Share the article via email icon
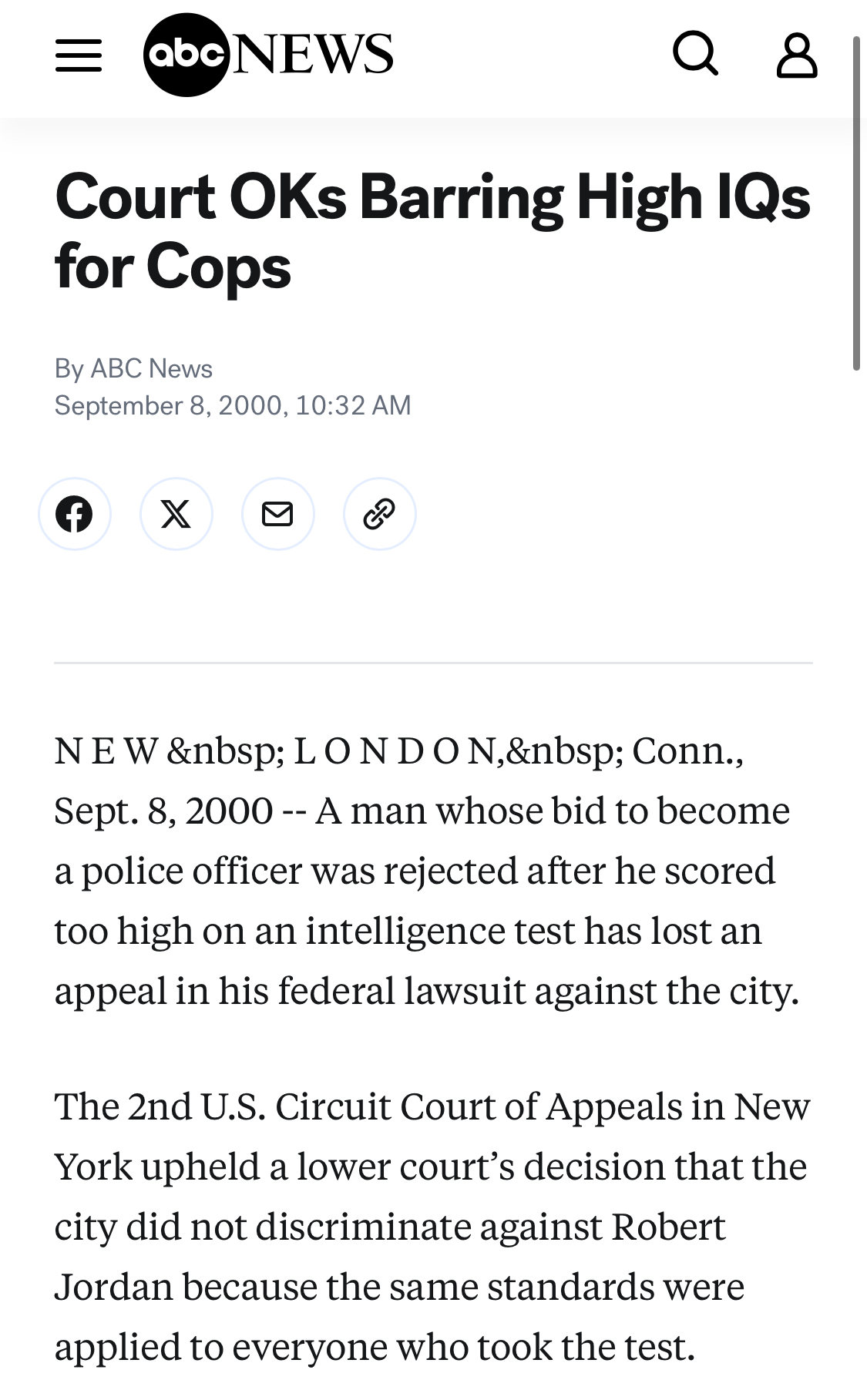This screenshot has height=1400, width=867. 277,514
